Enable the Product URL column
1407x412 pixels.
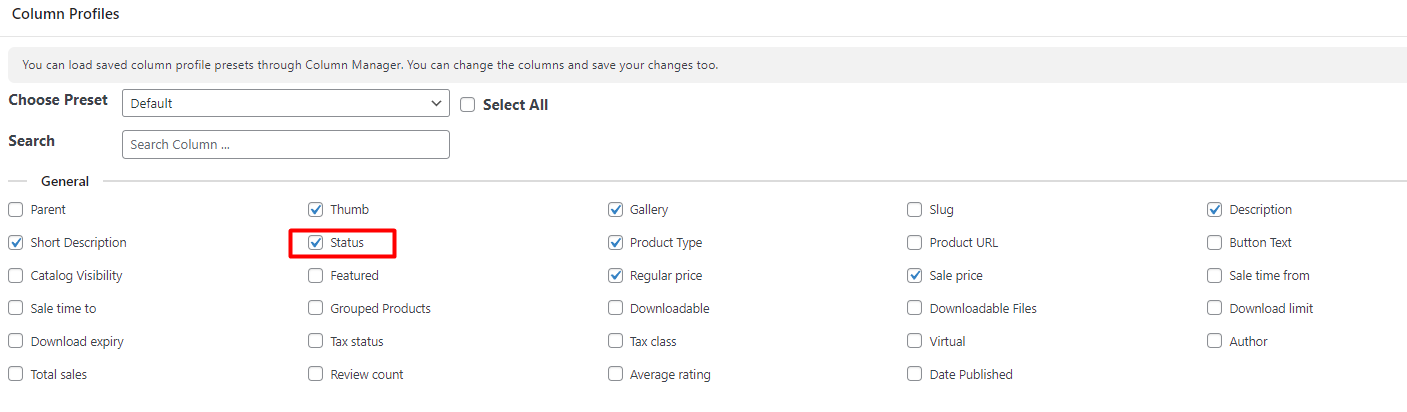(x=914, y=243)
